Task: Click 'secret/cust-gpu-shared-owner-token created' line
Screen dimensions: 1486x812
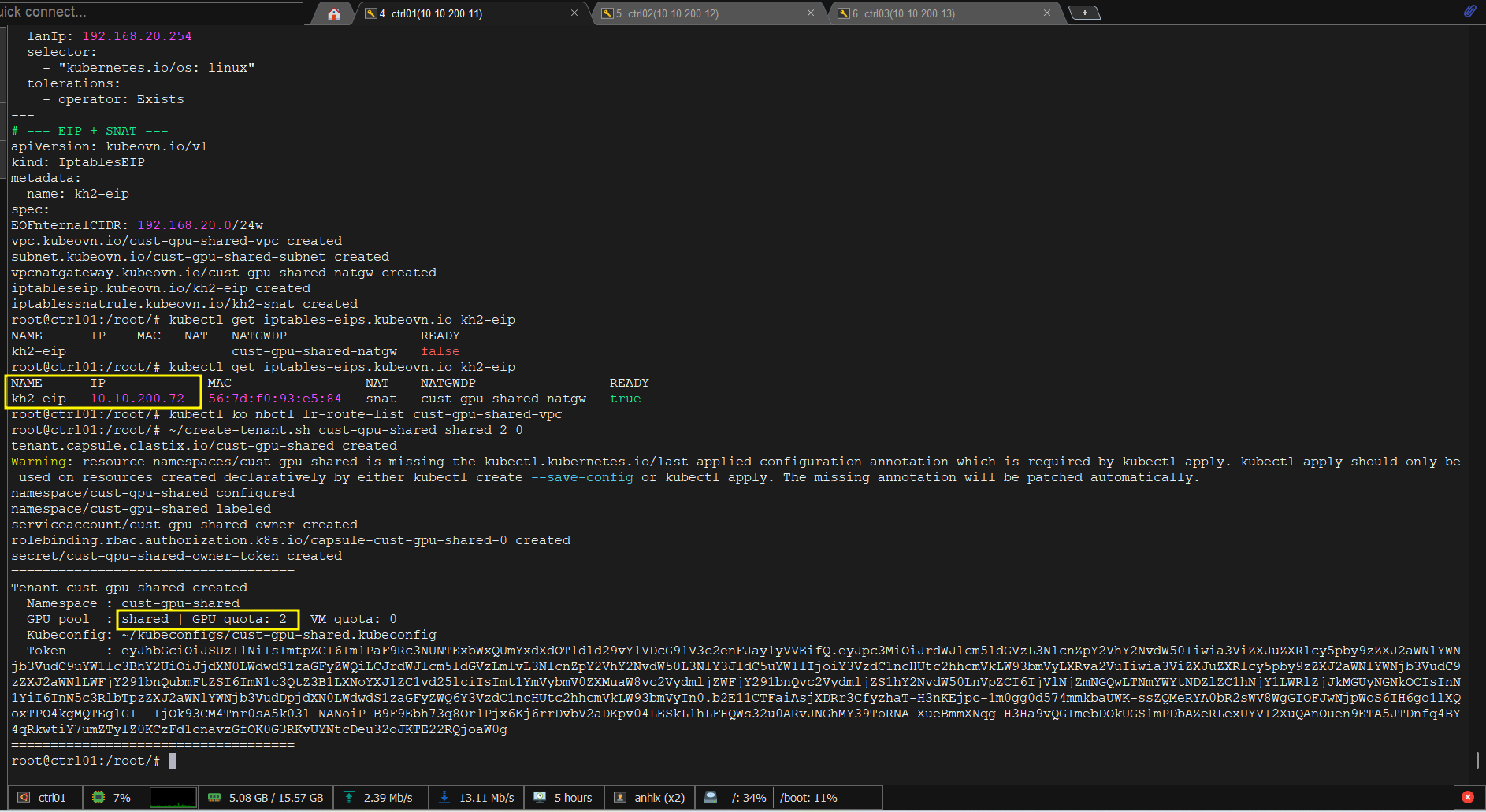Action: (176, 556)
